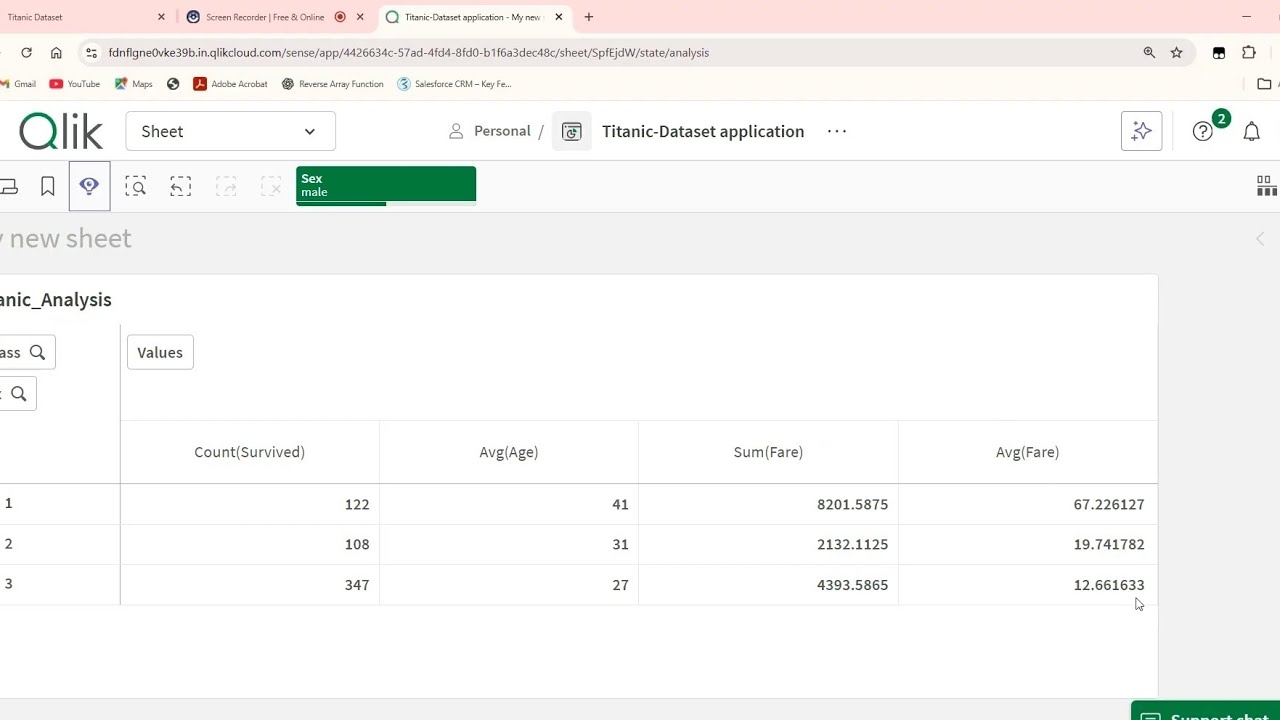Click the Clear all selections icon
The image size is (1280, 720).
coord(271,186)
